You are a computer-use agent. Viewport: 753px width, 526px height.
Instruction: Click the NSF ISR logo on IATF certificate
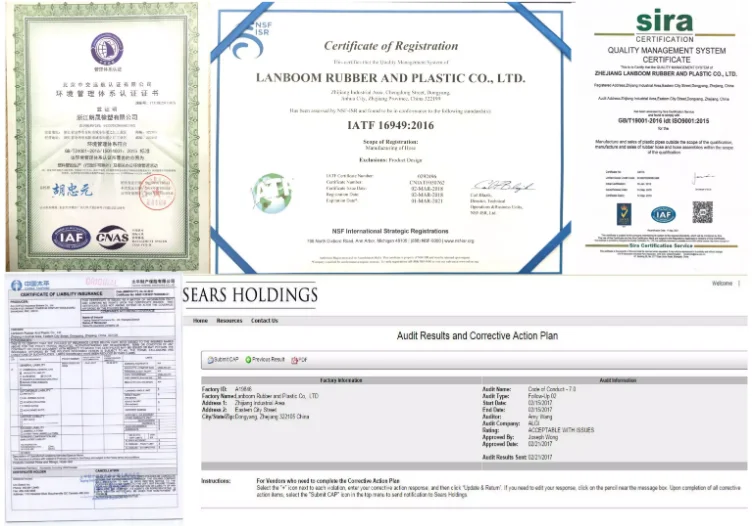point(250,38)
